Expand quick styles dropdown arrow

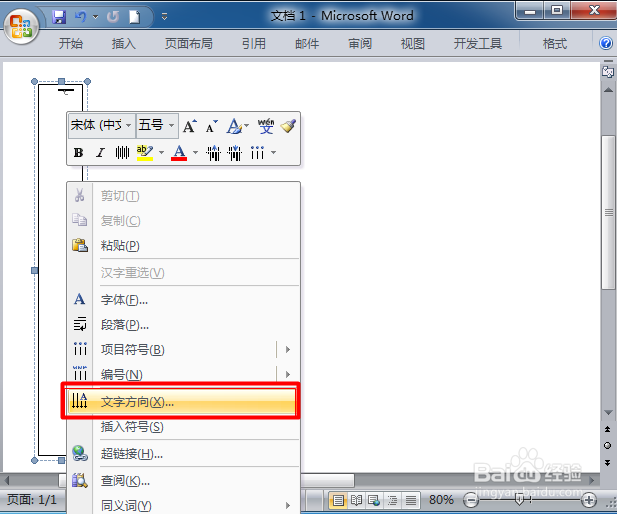pos(247,126)
